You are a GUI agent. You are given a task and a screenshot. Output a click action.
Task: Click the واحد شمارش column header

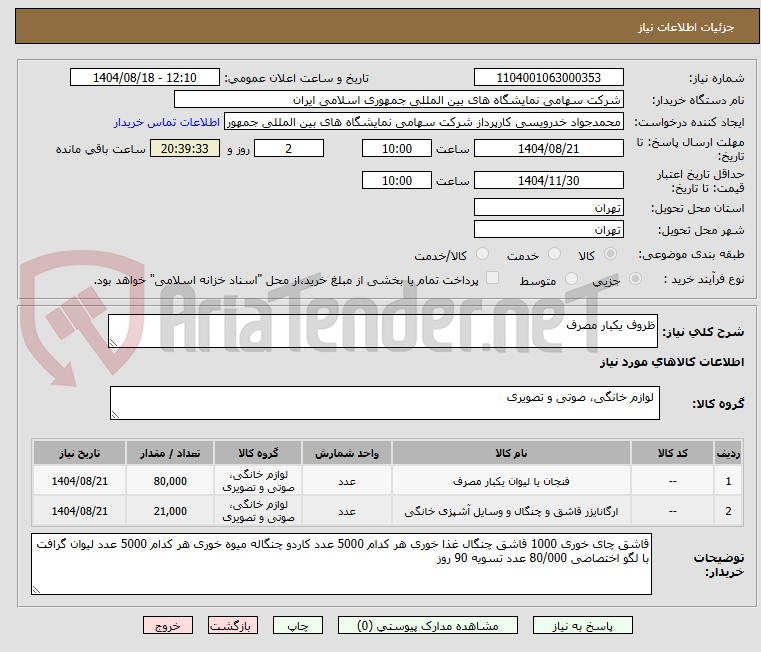347,453
